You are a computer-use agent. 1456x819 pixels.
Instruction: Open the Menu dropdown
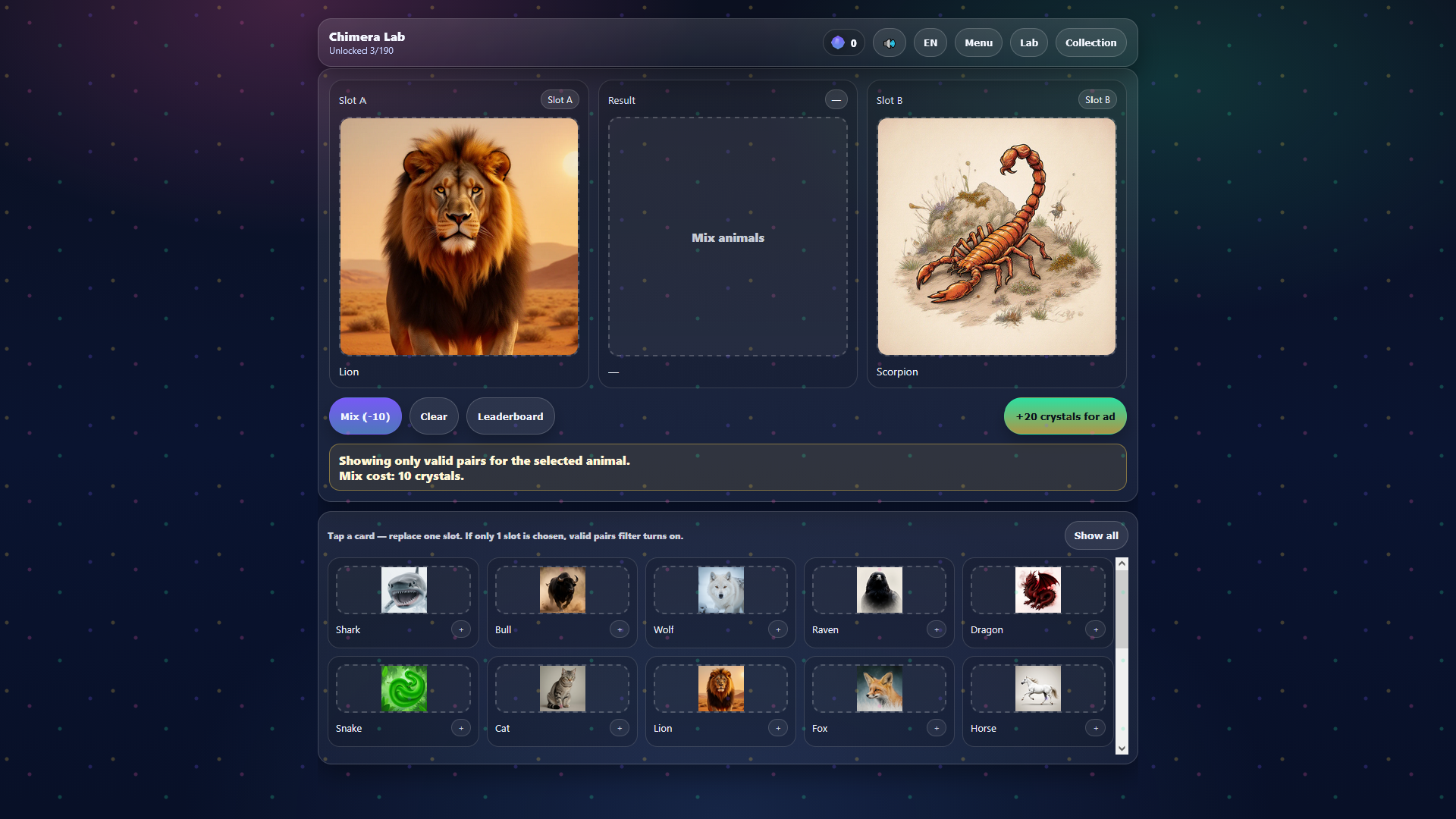point(978,42)
